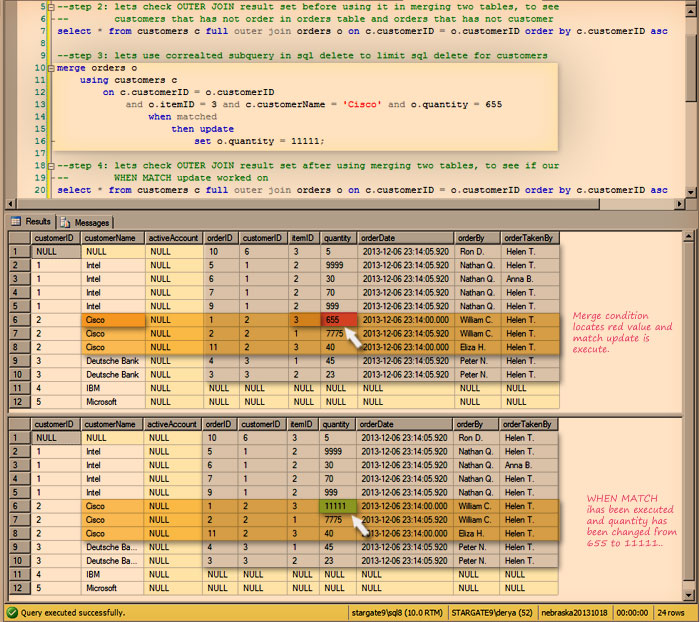
Task: Click orderTakenBy column header in first grid
Action: pos(528,239)
